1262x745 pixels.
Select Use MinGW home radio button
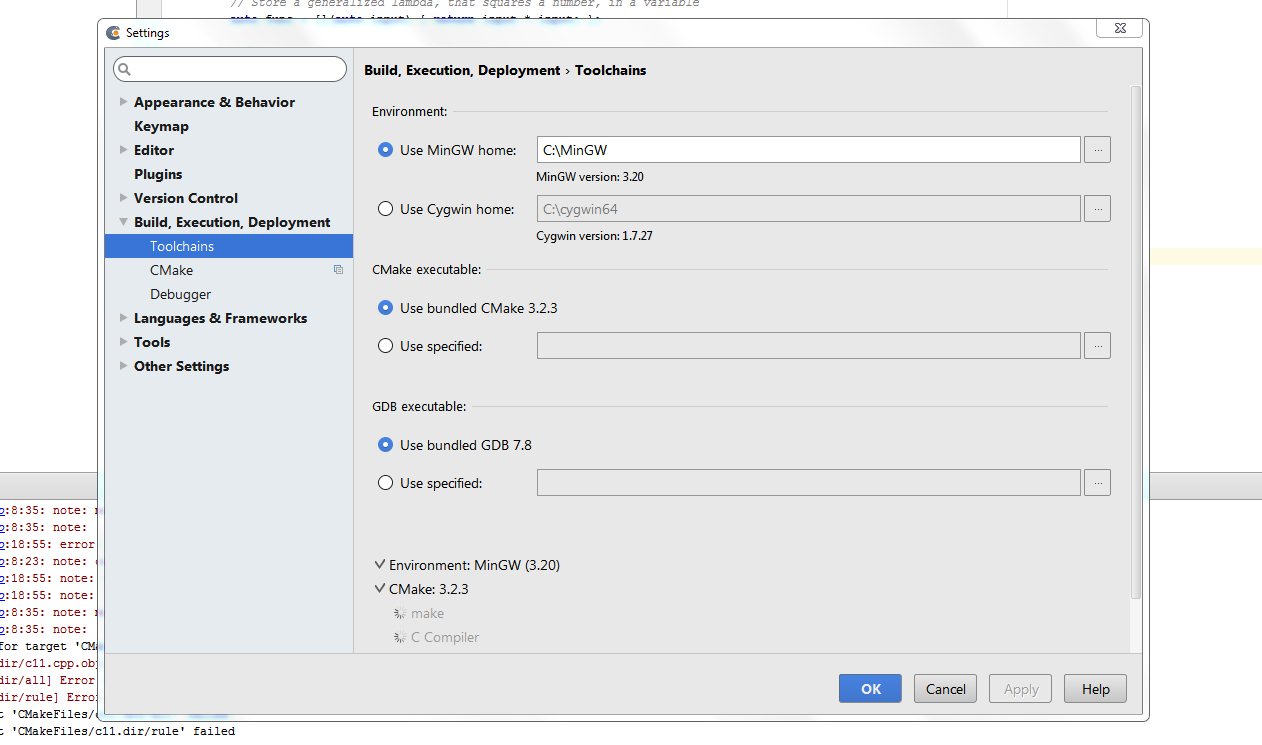pos(385,150)
